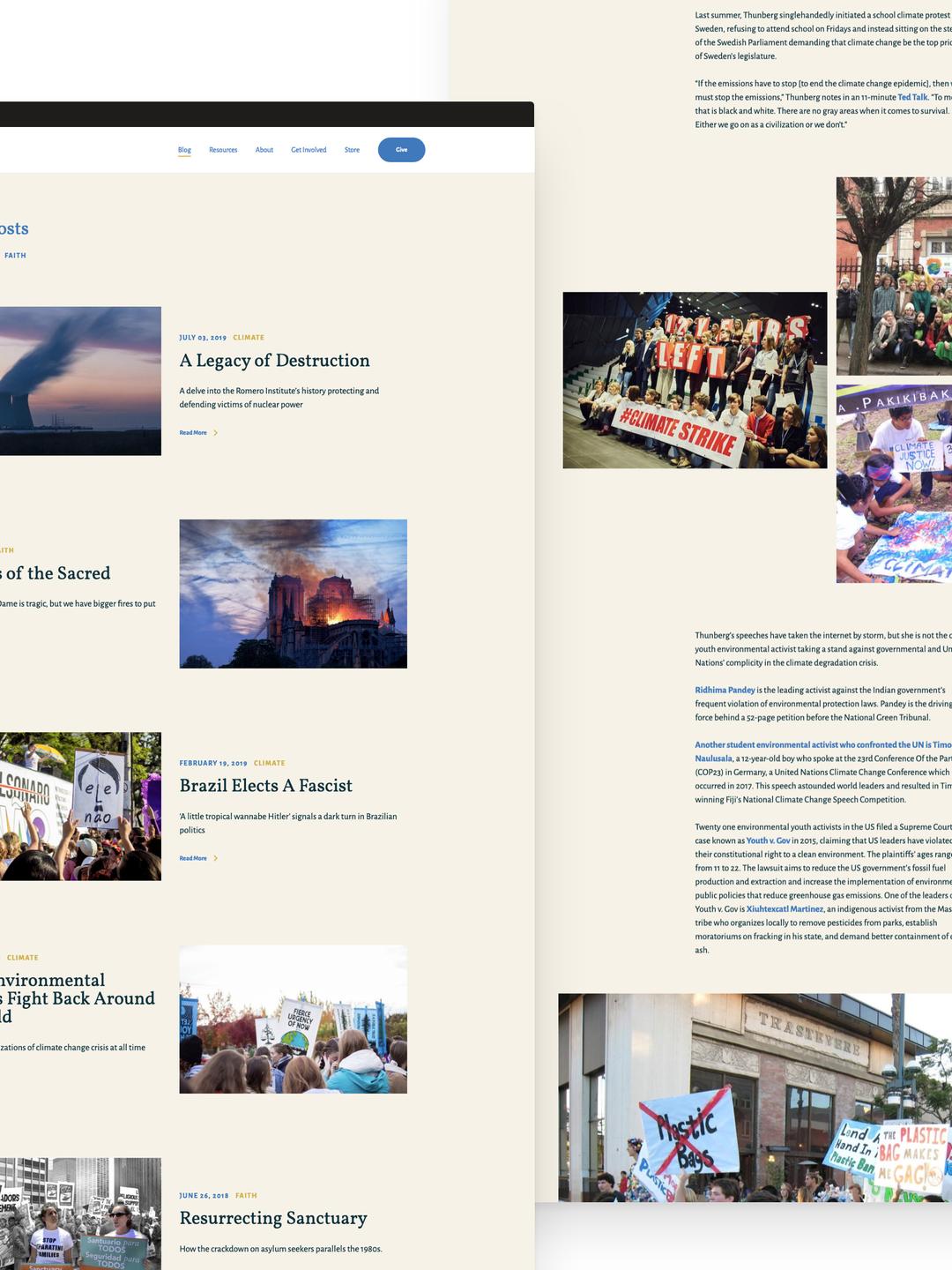Open the 'of the Sacred' post title
Image resolution: width=952 pixels, height=1270 pixels.
pos(56,573)
